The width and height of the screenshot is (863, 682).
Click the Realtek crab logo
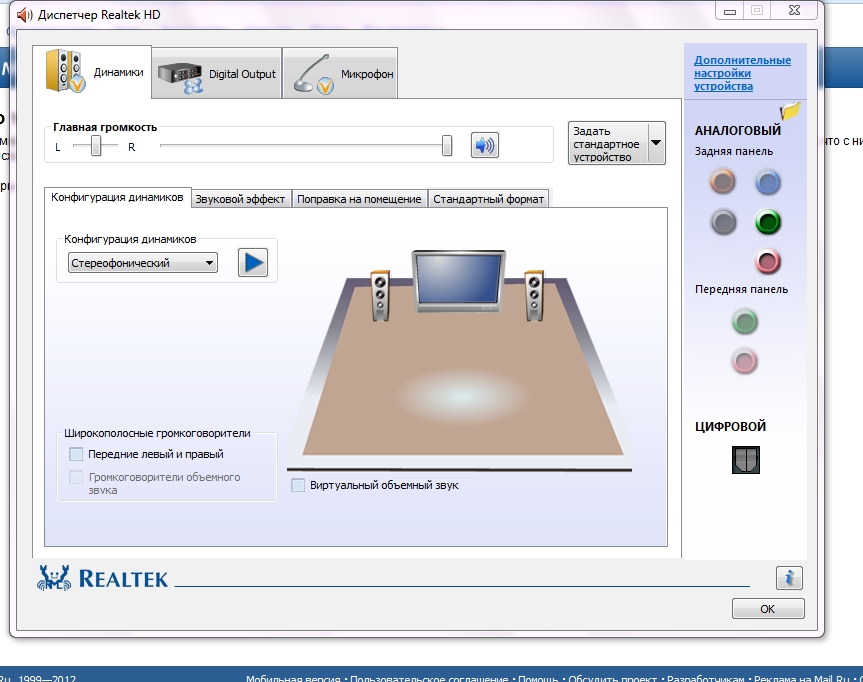click(54, 578)
